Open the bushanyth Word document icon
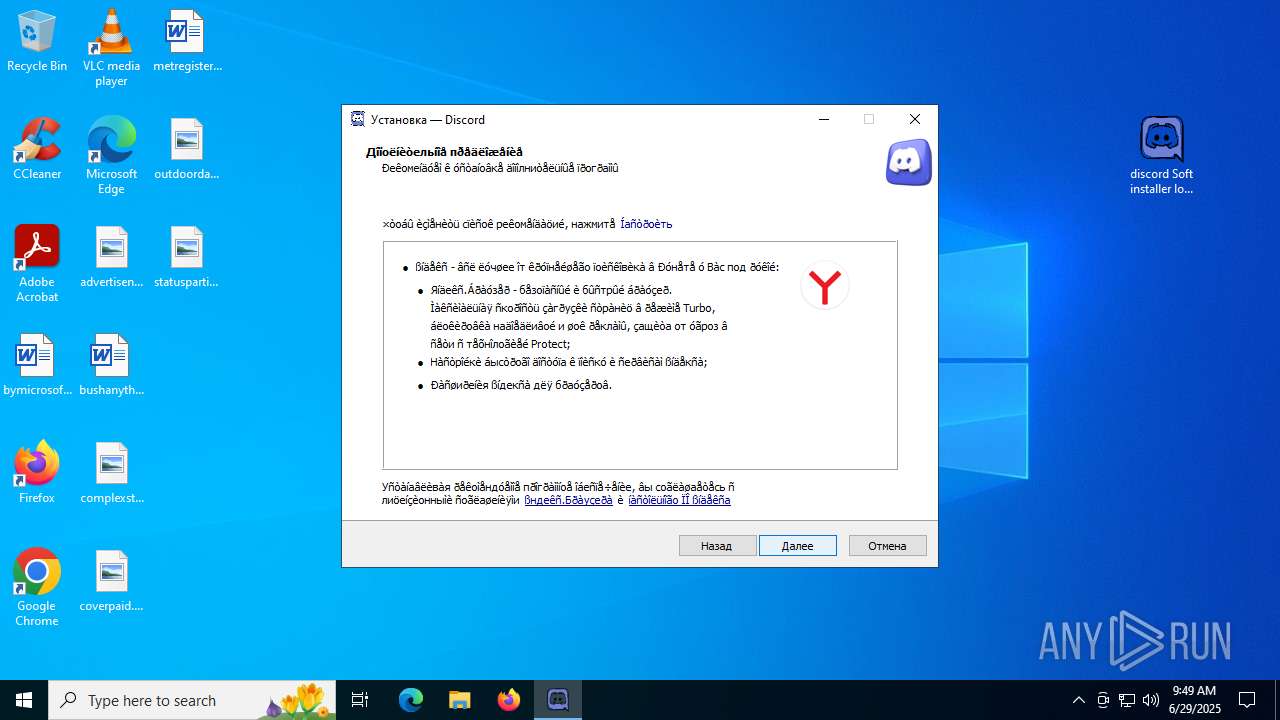Image resolution: width=1280 pixels, height=720 pixels. [x=111, y=366]
